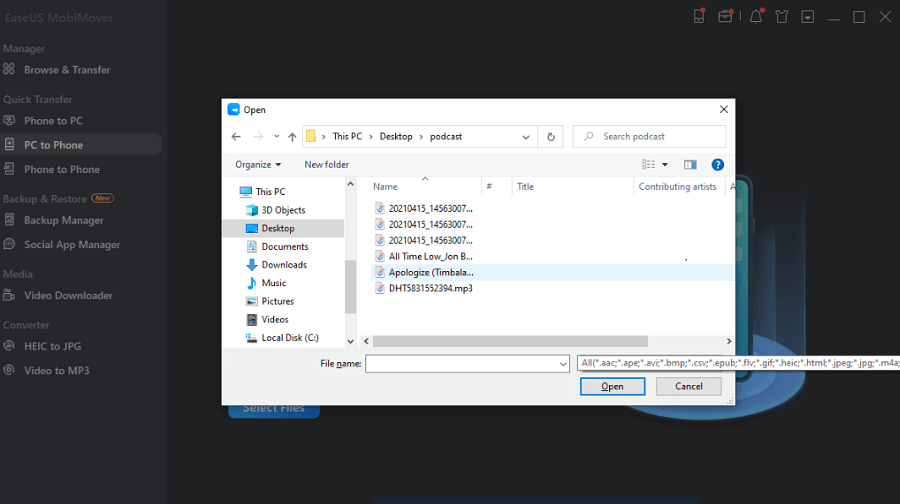Select Local Disk (C:)
Screen dimensions: 900x504
[x=282, y=338]
